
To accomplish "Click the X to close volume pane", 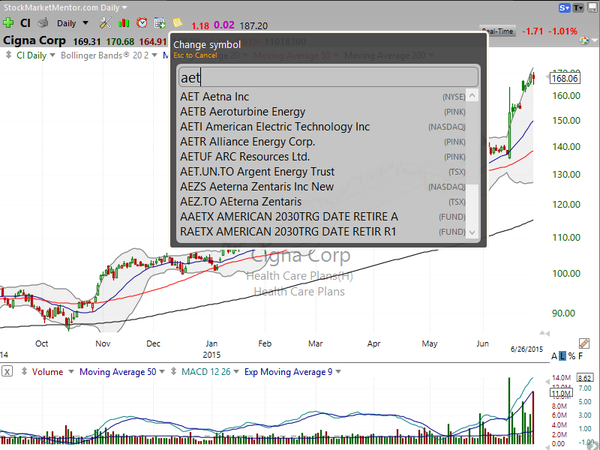I will tap(7, 371).
